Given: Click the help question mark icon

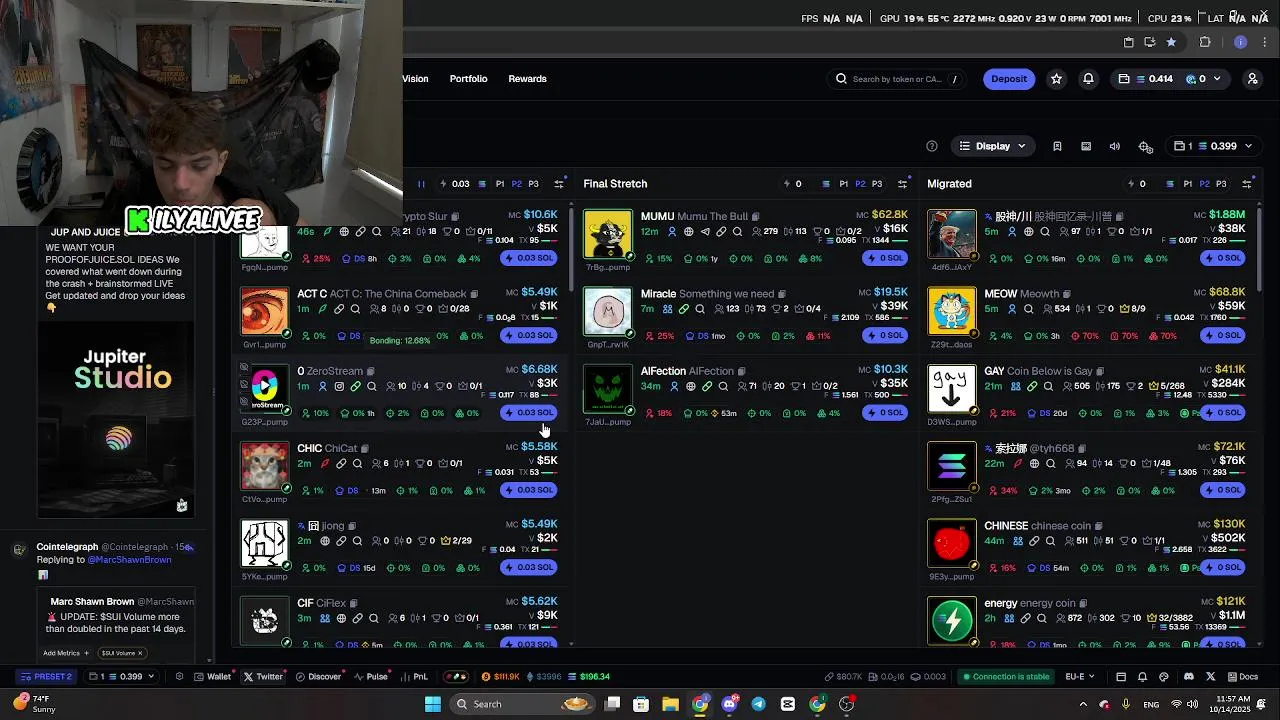Looking at the screenshot, I should (932, 146).
